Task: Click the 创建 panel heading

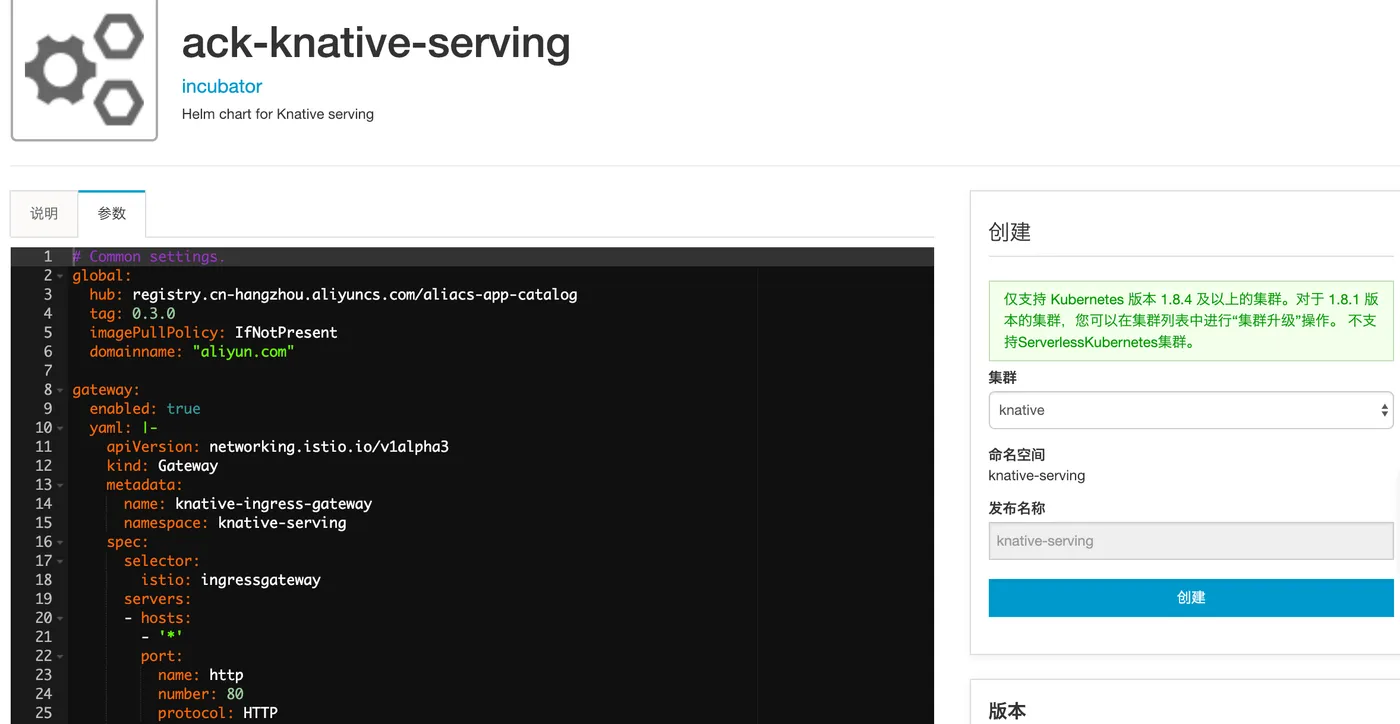Action: click(1009, 232)
